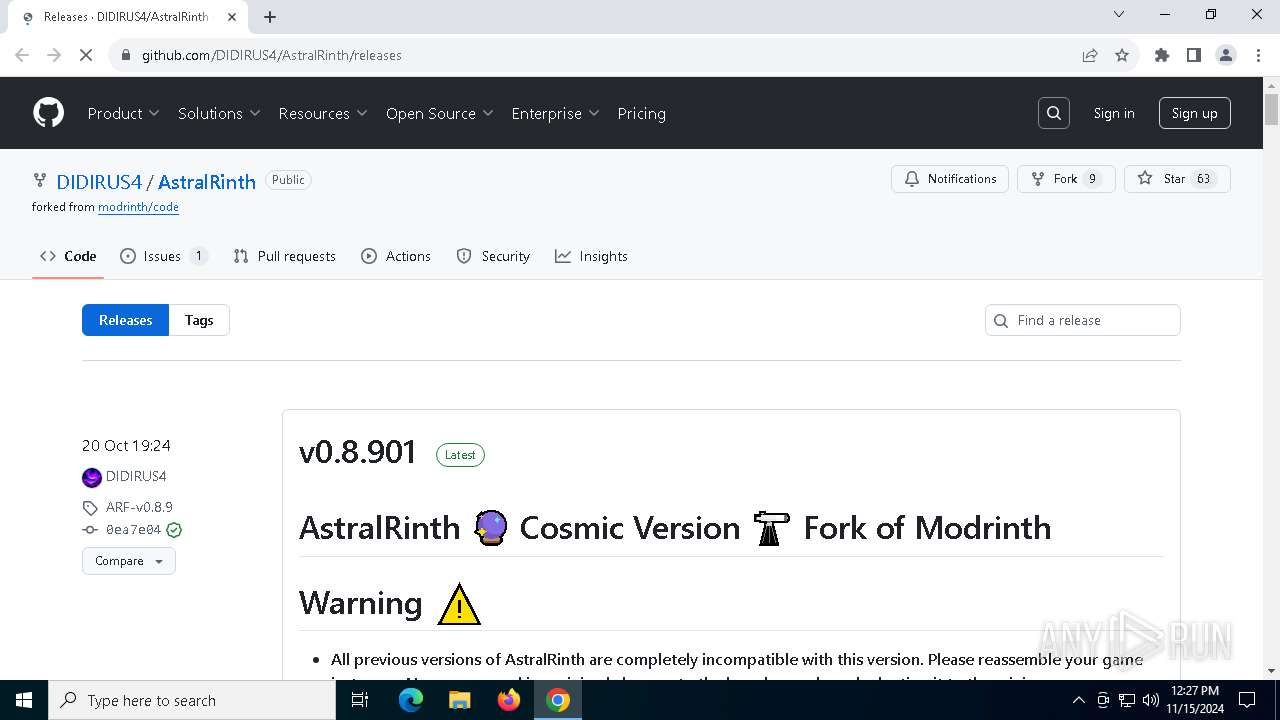
Task: Open Chrome tab search dropdown
Action: point(1119,15)
